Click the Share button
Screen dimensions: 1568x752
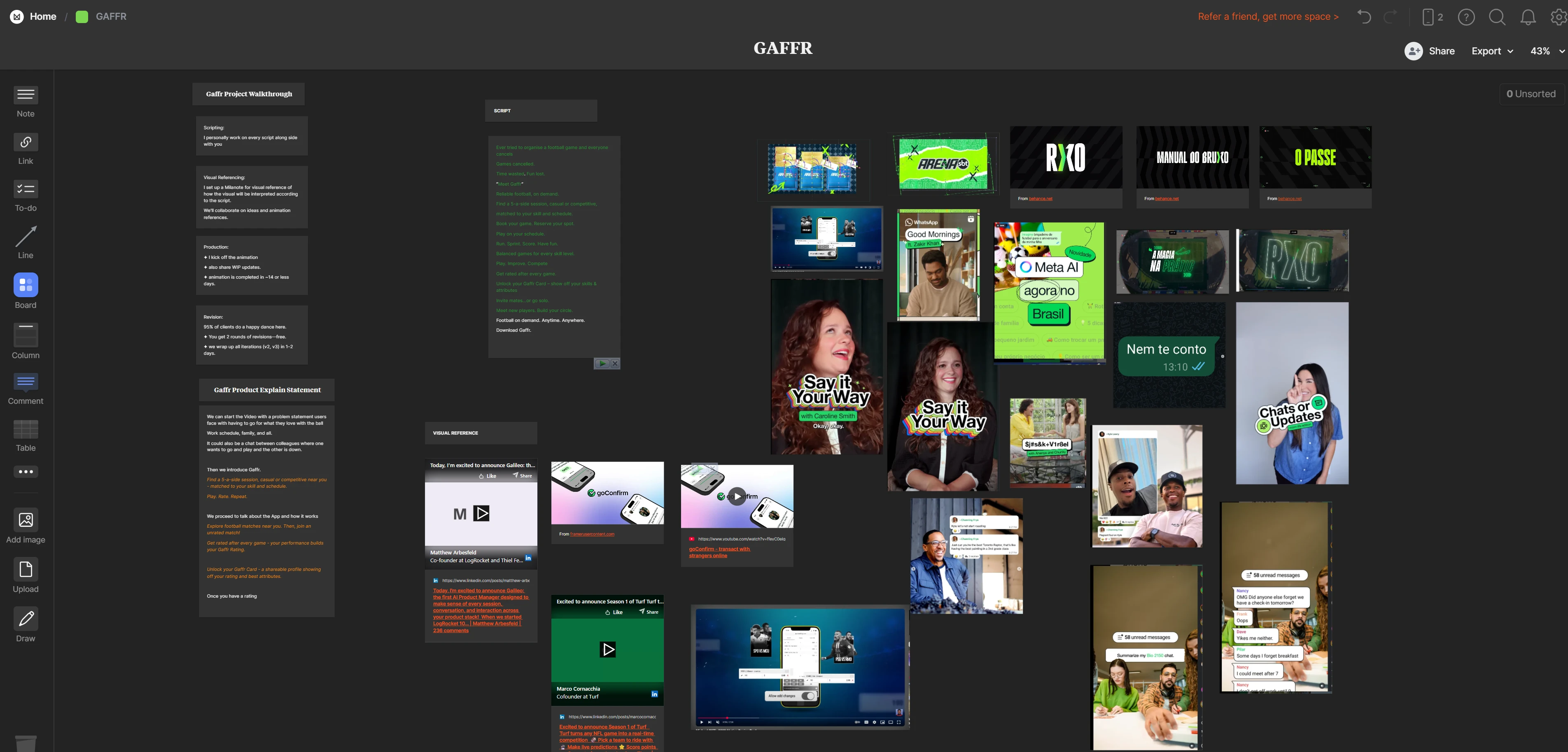click(1430, 51)
